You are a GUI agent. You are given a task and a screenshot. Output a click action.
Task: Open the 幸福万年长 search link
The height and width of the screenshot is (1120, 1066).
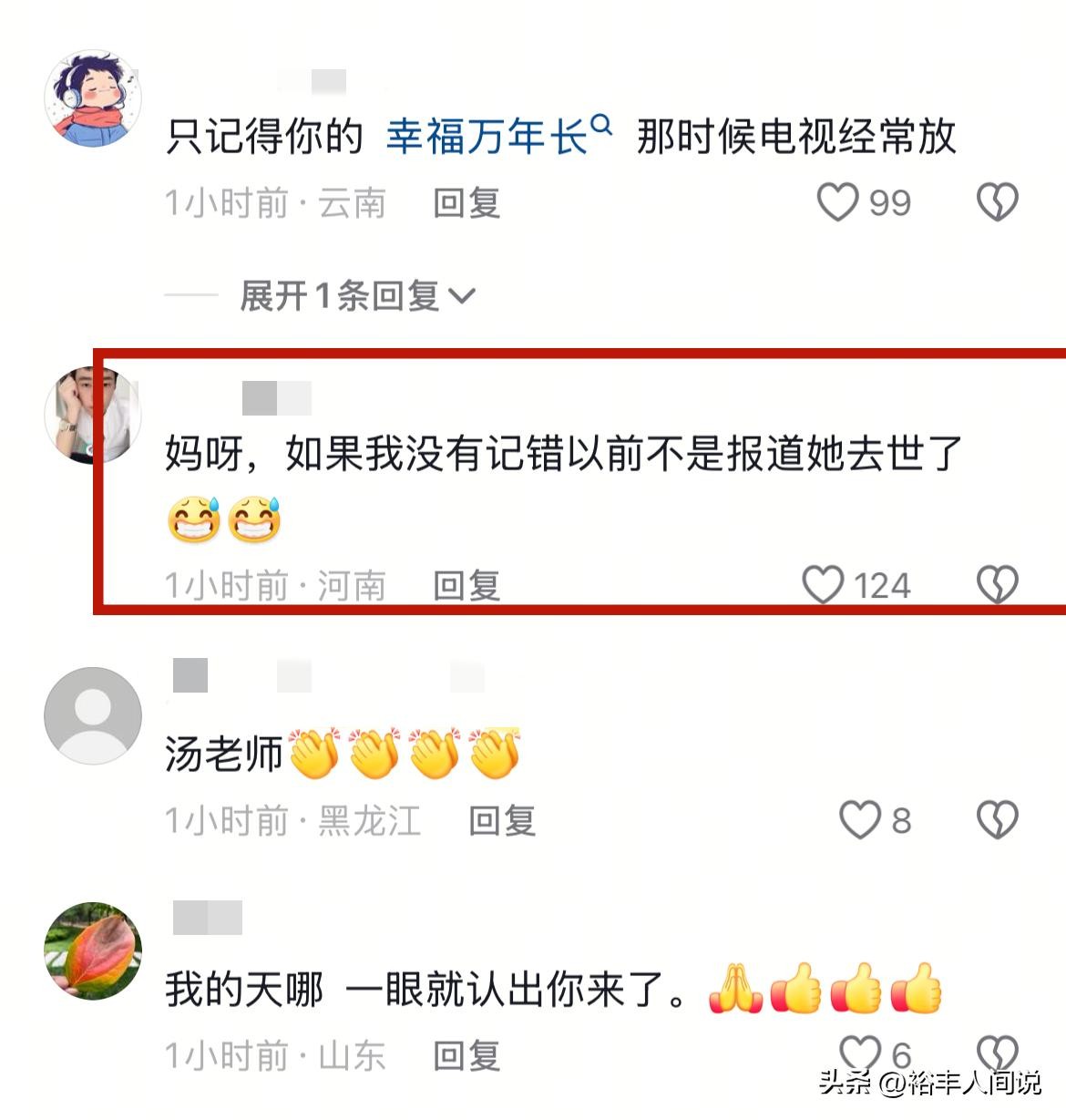coord(487,137)
